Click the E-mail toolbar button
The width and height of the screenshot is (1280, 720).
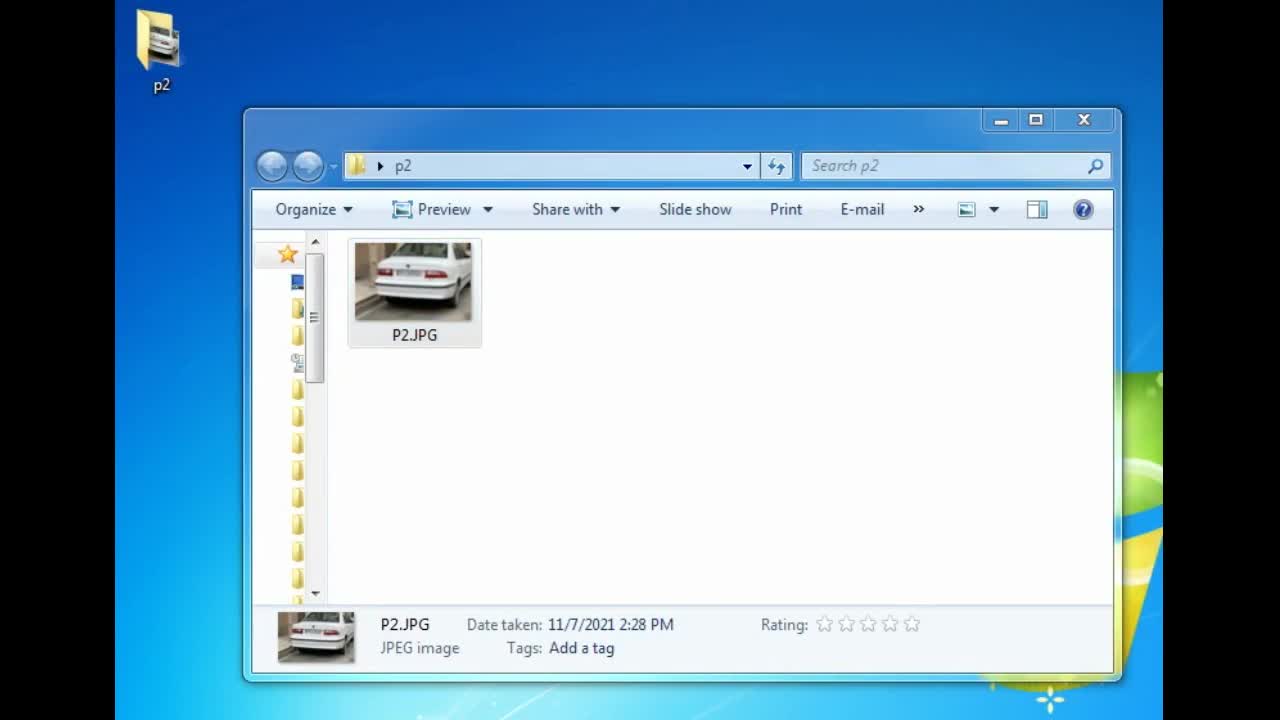[x=862, y=209]
